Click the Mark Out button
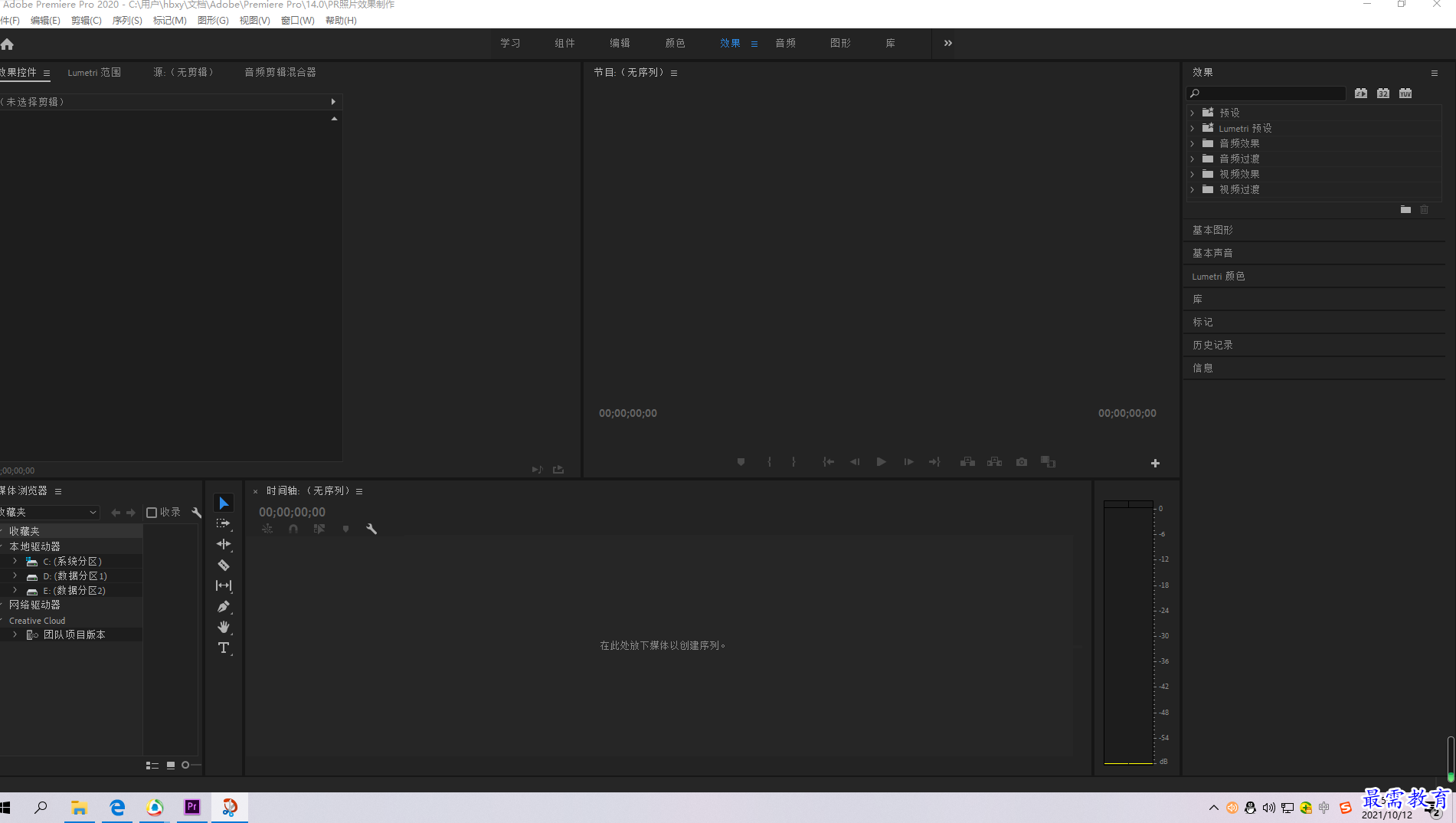The image size is (1456, 823). [793, 461]
